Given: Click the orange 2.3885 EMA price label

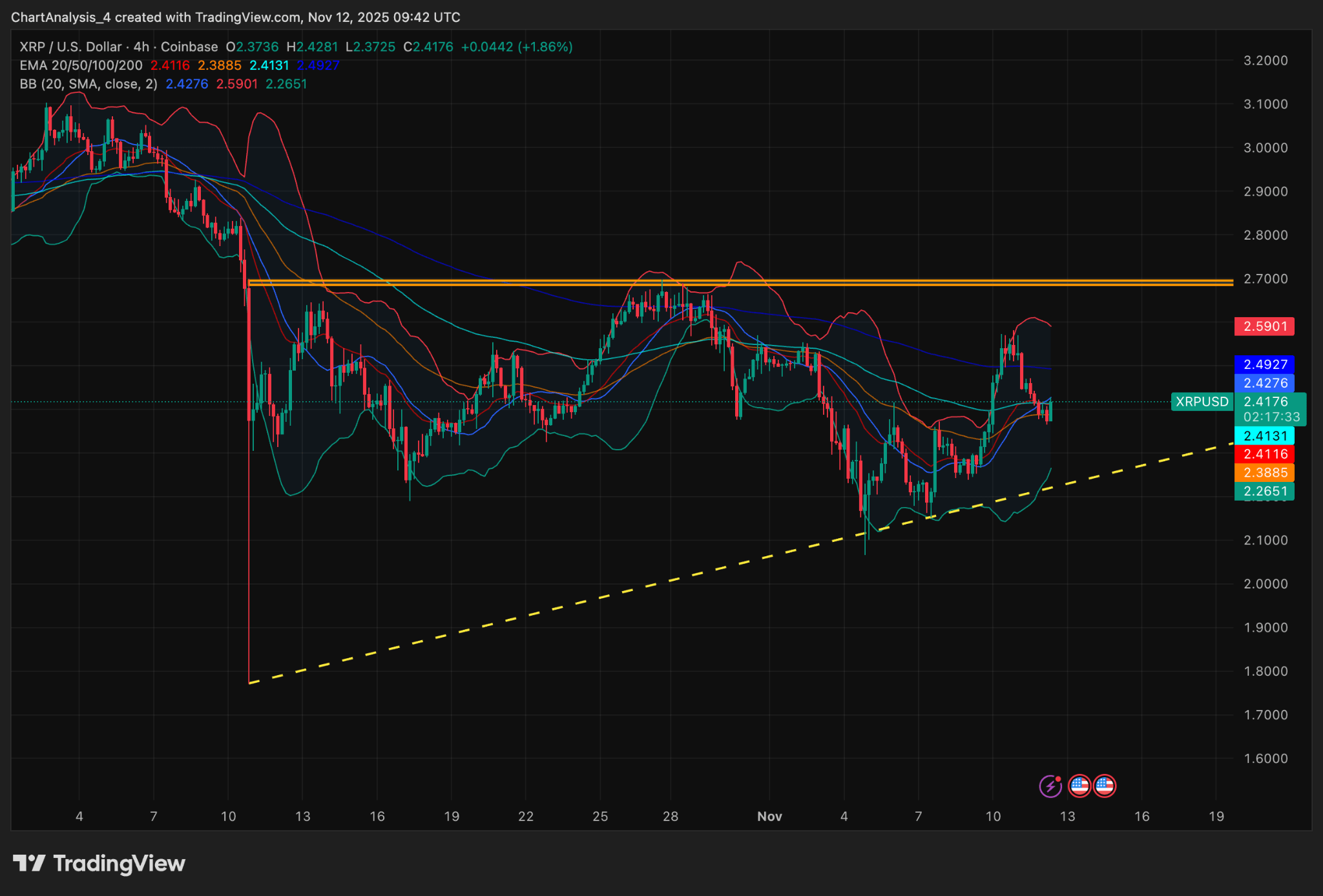Looking at the screenshot, I should 1265,473.
